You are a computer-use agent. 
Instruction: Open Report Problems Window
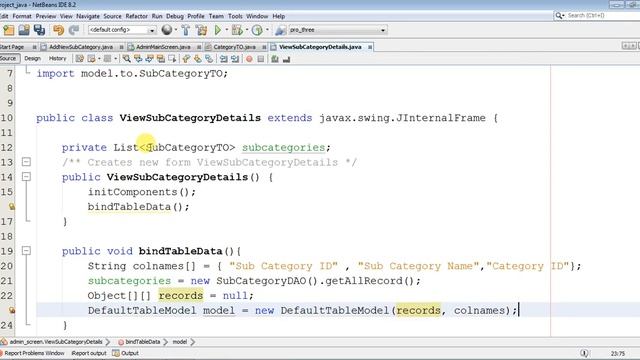33,353
